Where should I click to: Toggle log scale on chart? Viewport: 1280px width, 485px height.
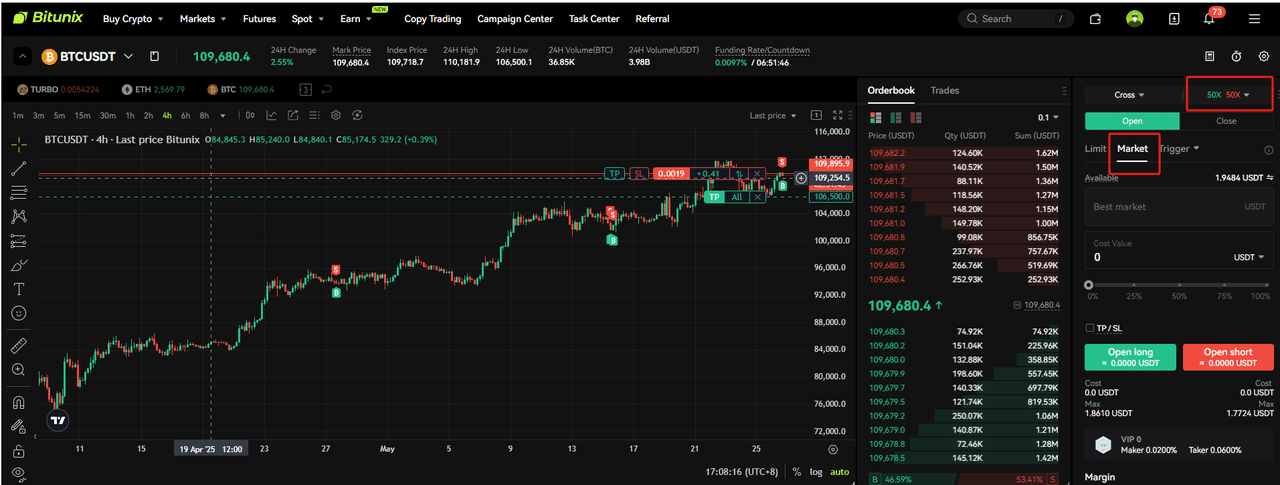816,471
